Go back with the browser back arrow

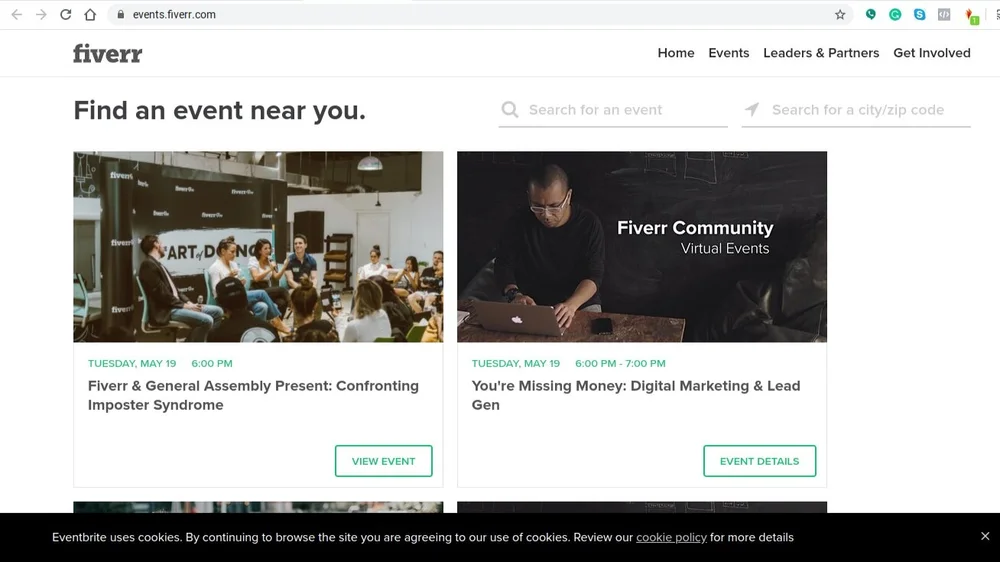(17, 15)
